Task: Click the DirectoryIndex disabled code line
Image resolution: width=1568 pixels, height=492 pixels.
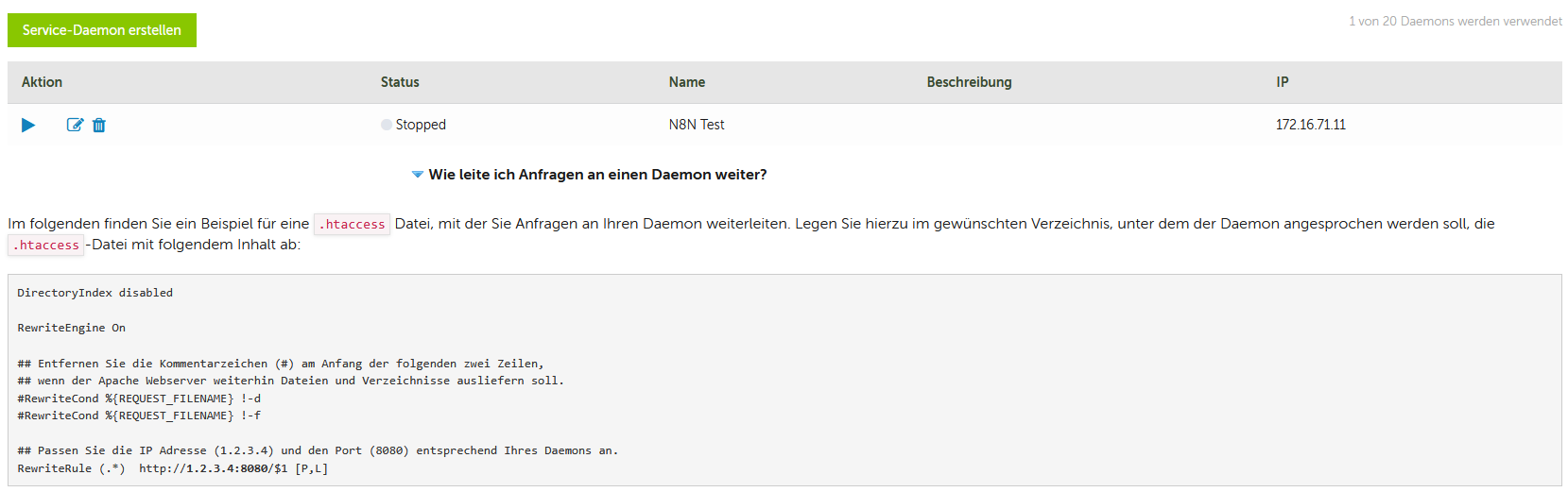Action: click(95, 293)
